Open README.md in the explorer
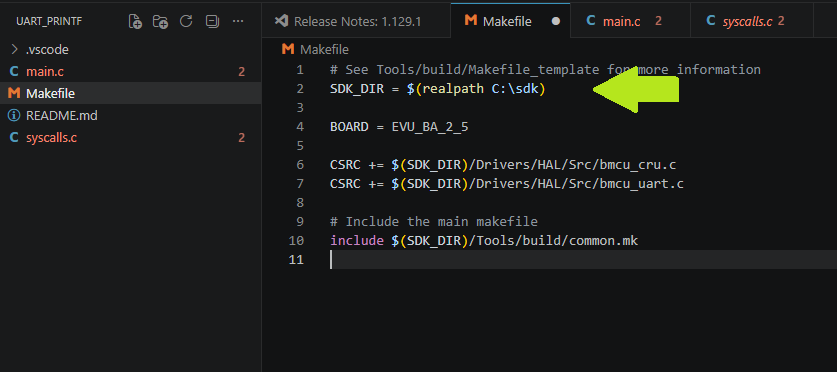837x372 pixels. tap(131, 115)
